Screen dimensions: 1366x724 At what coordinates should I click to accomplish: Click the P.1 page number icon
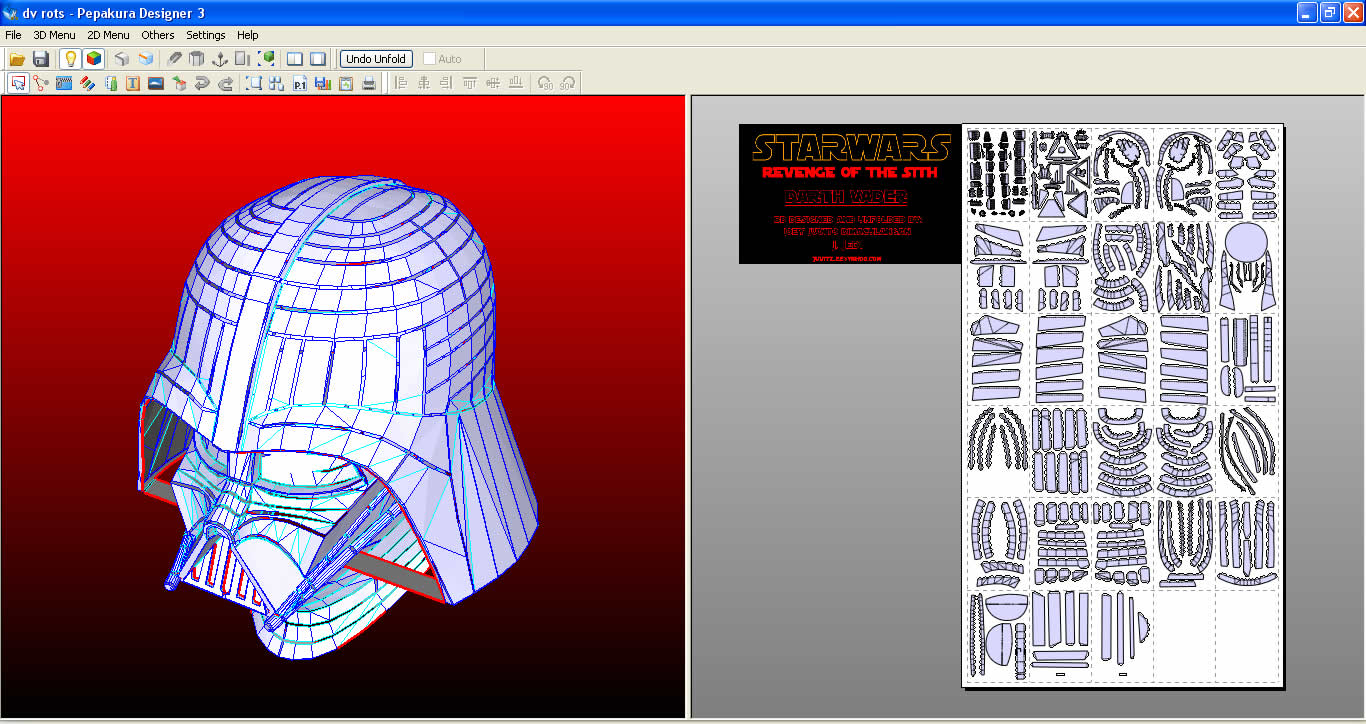click(x=300, y=83)
